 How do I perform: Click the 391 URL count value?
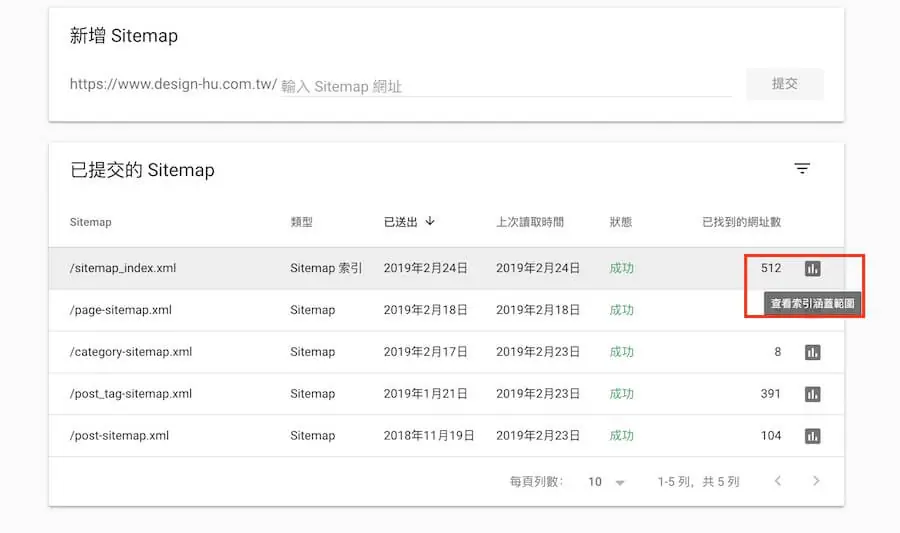click(x=770, y=394)
